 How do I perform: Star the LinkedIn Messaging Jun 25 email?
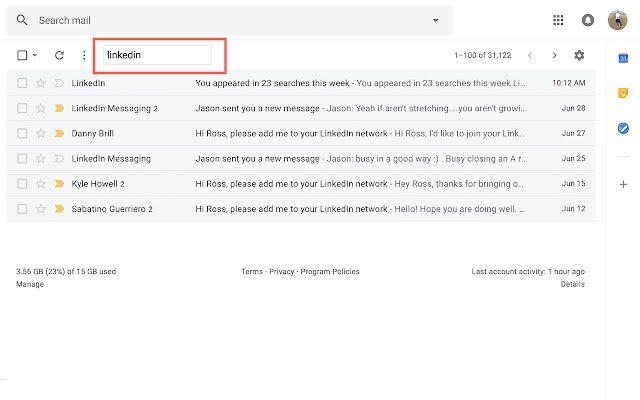[40, 158]
